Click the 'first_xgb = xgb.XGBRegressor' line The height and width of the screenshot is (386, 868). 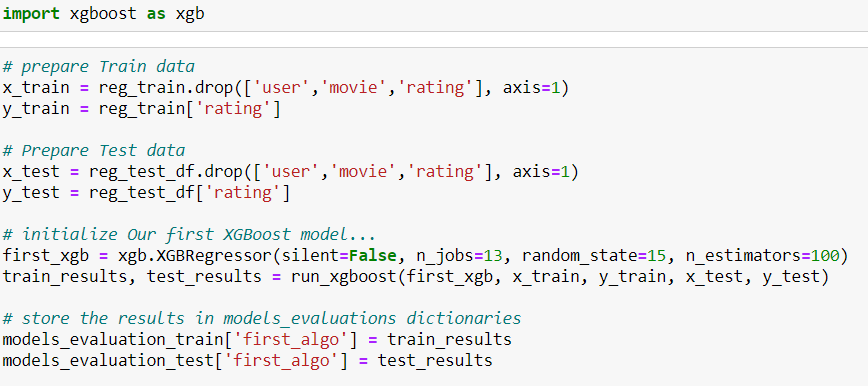[x=425, y=256]
